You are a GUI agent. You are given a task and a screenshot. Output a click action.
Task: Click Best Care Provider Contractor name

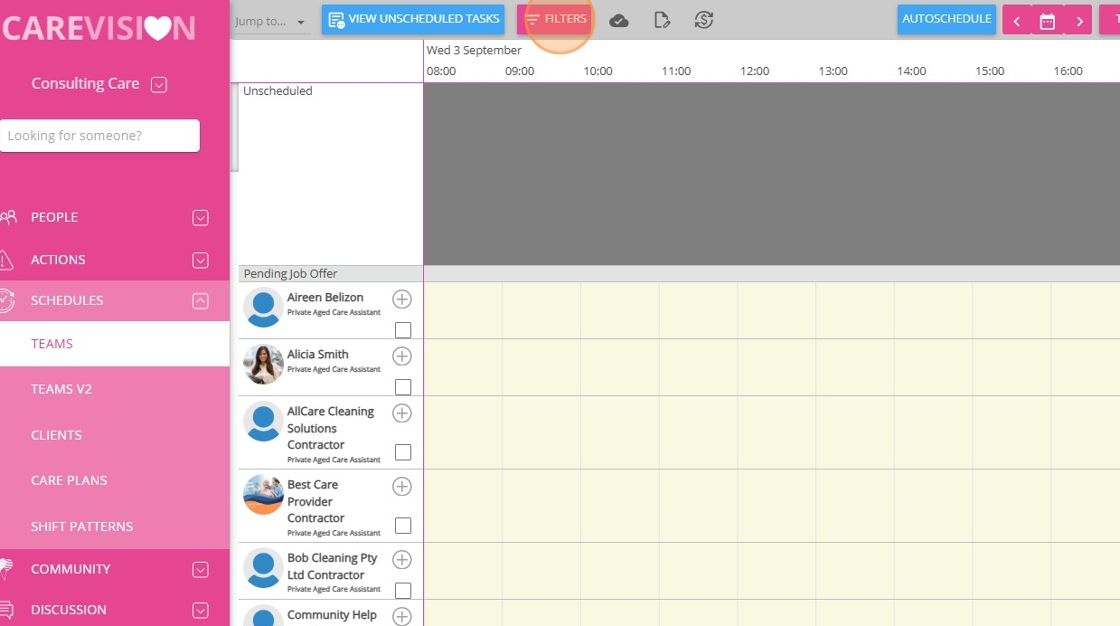[316, 501]
